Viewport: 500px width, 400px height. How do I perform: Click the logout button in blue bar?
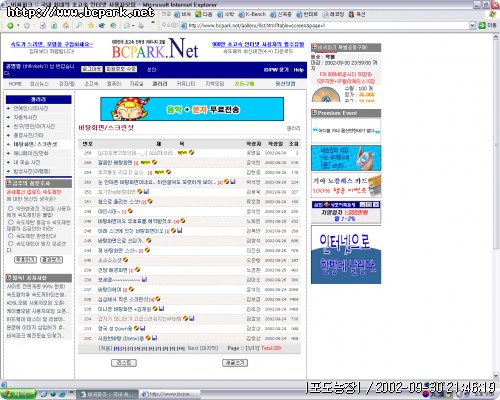[92, 69]
